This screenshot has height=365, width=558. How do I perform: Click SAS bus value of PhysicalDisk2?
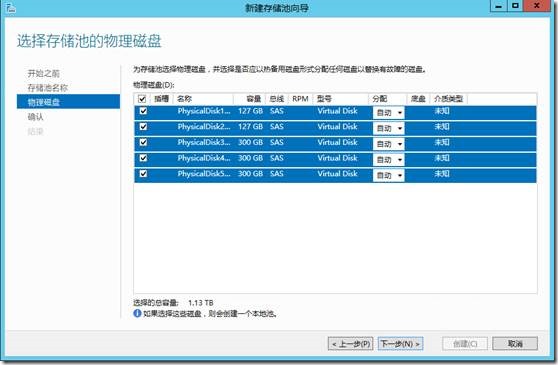click(277, 127)
